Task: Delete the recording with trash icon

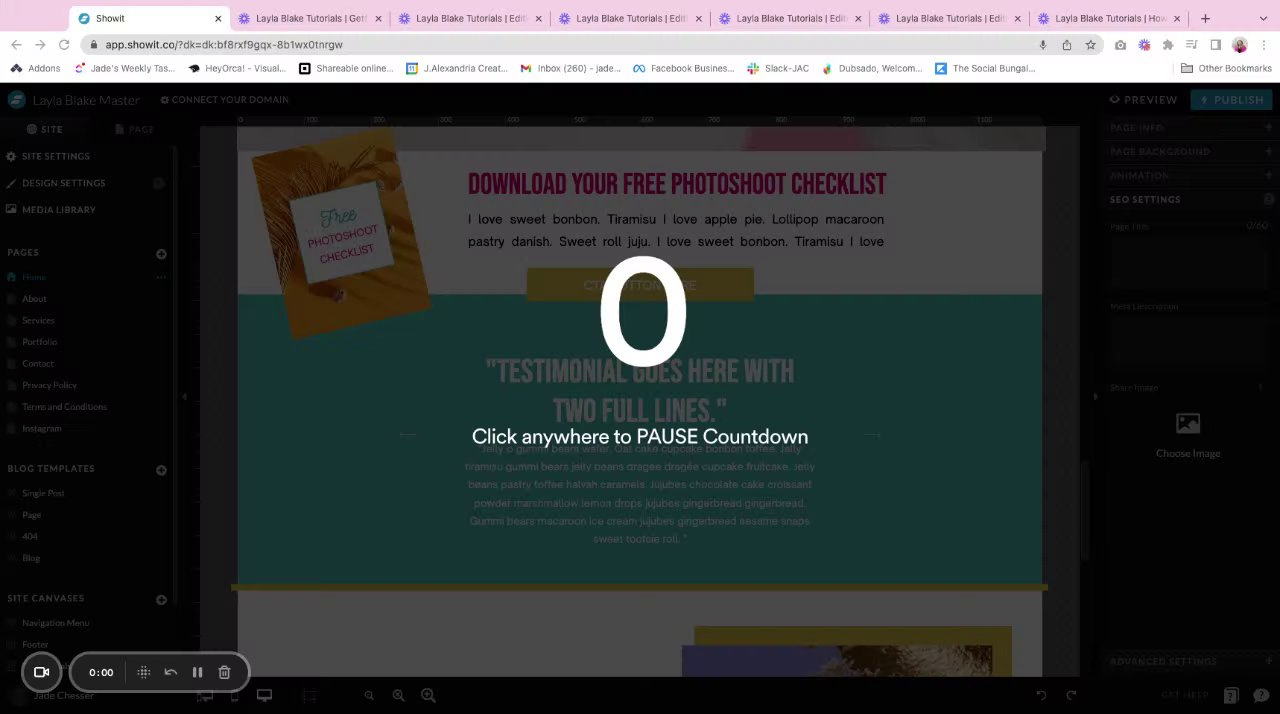Action: click(x=224, y=672)
